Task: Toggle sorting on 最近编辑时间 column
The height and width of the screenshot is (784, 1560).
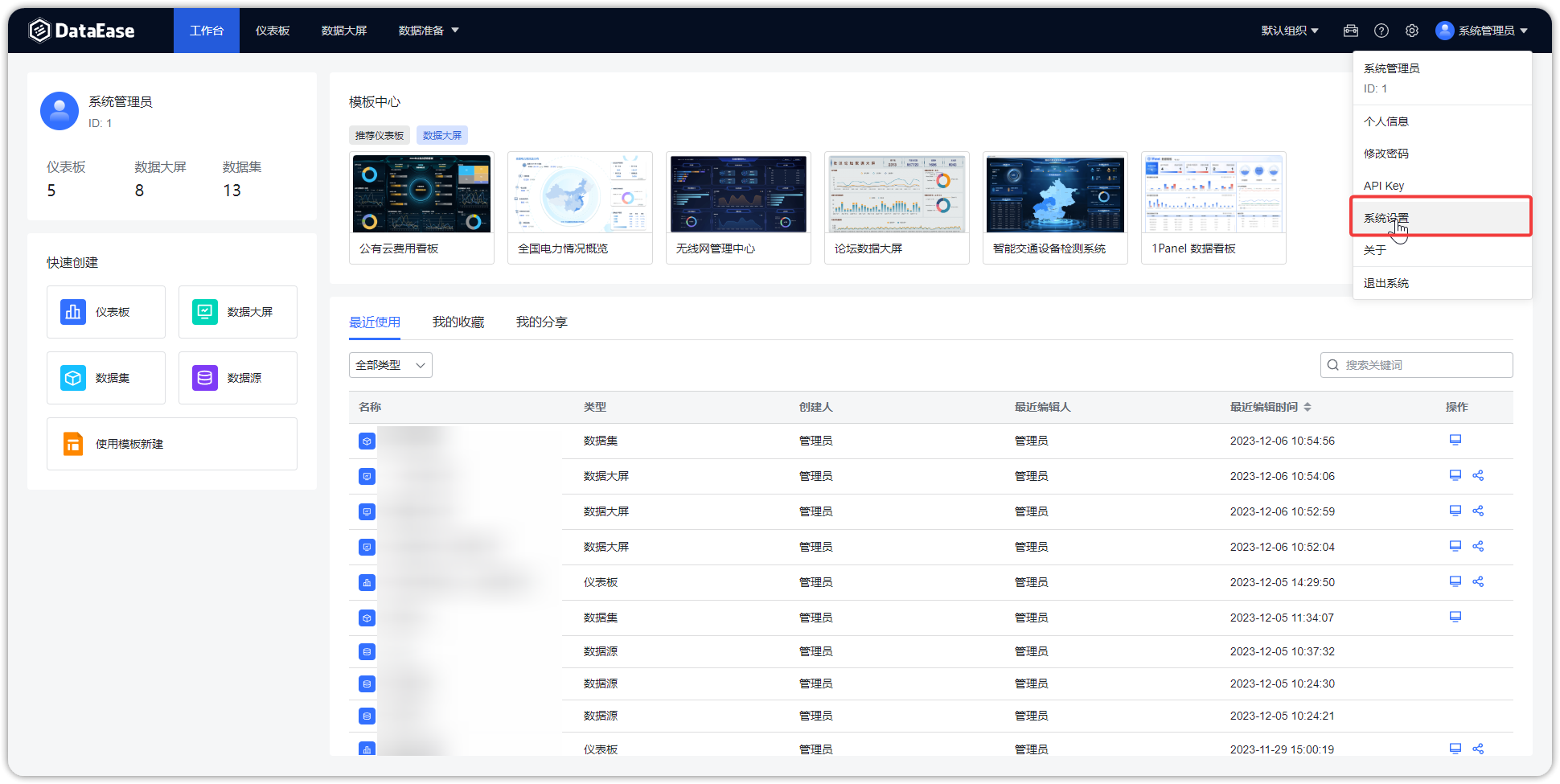Action: (1309, 407)
